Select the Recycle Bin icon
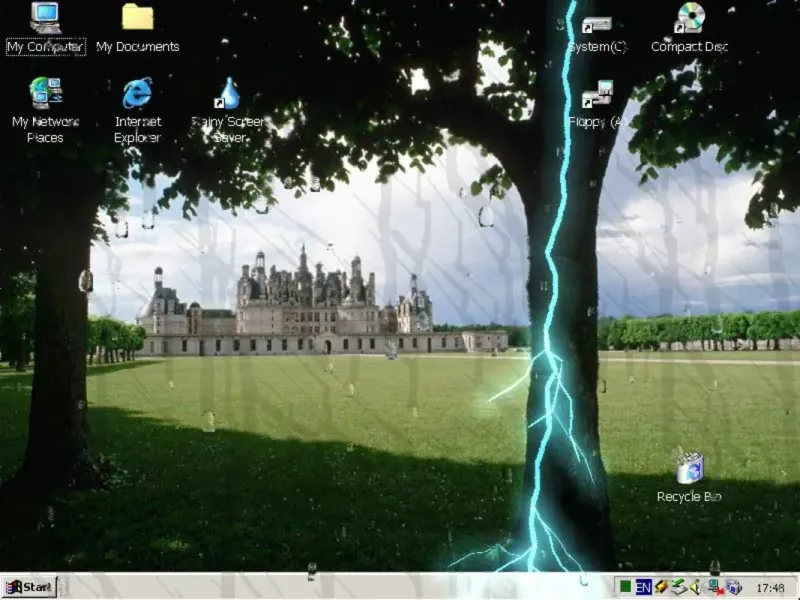 point(689,467)
